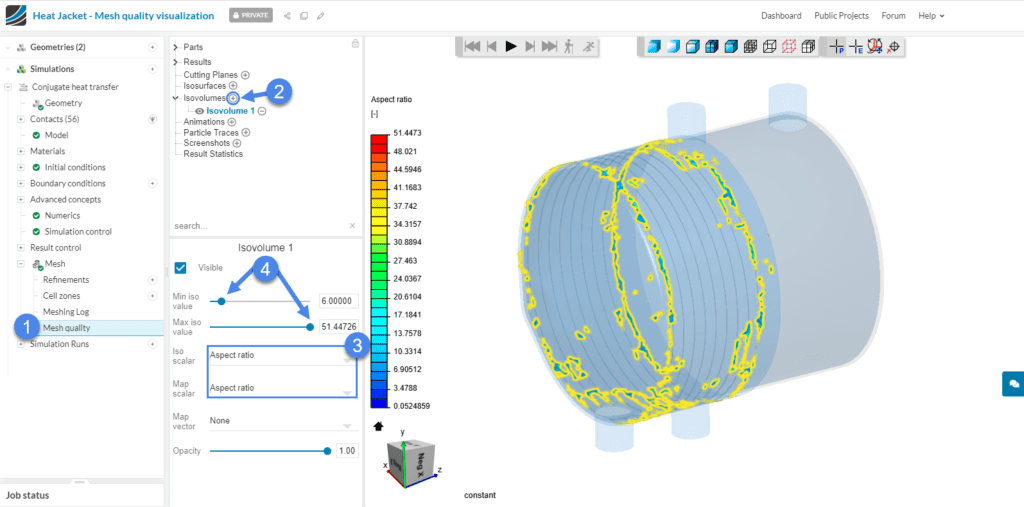
Task: Jump to the first animation frame
Action: click(x=472, y=46)
